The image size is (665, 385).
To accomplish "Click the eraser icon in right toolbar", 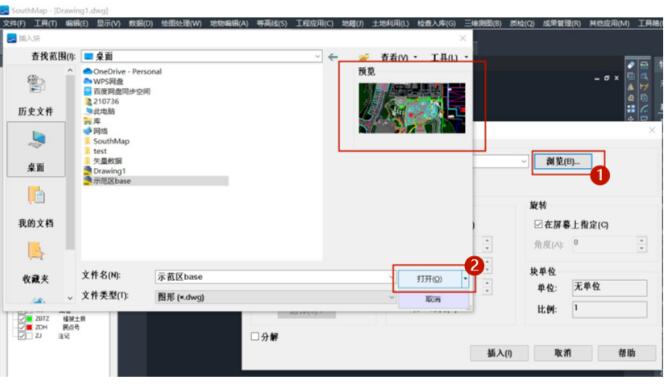I will (x=631, y=65).
